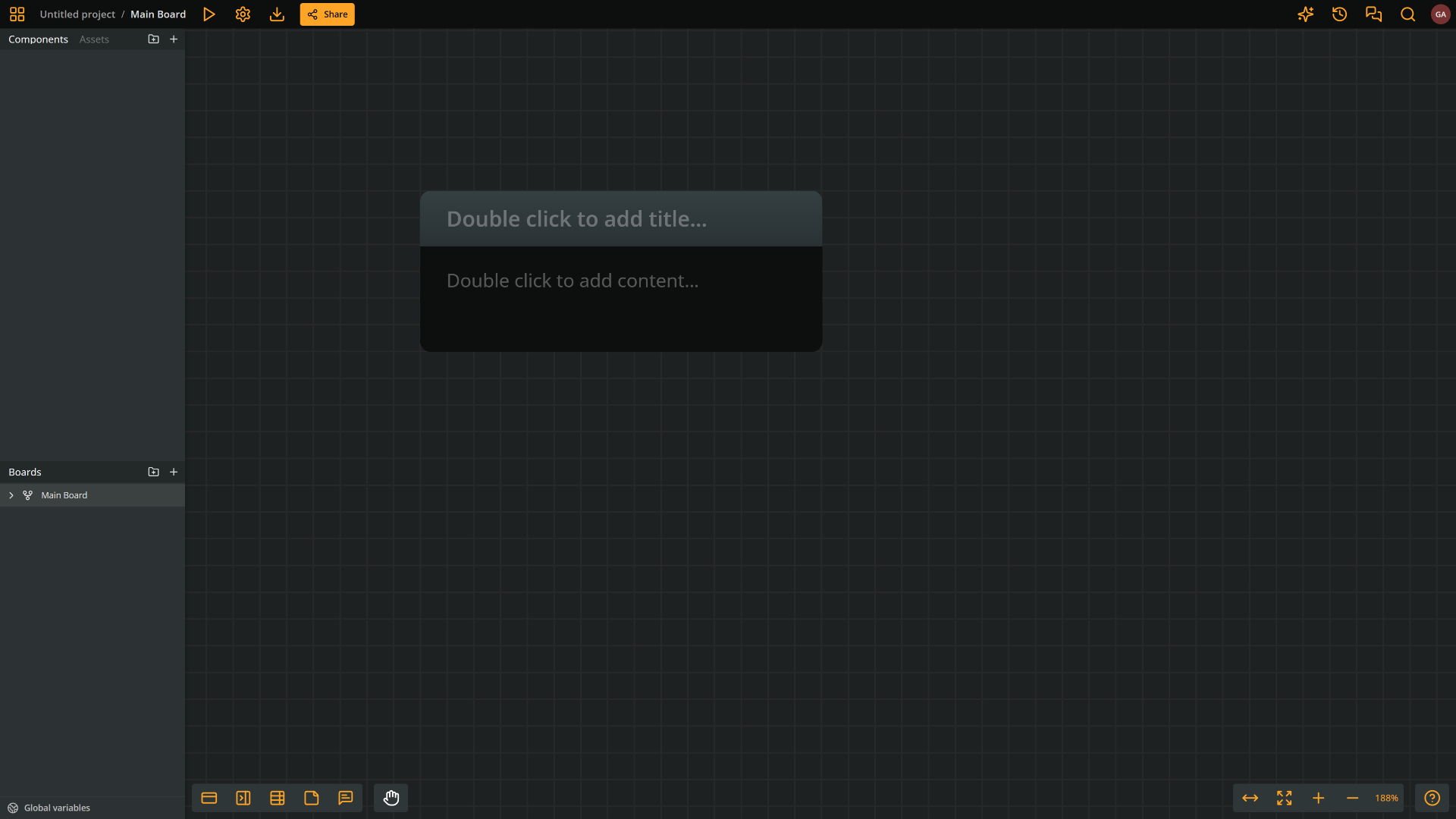Switch to the Assets tab

(x=94, y=39)
